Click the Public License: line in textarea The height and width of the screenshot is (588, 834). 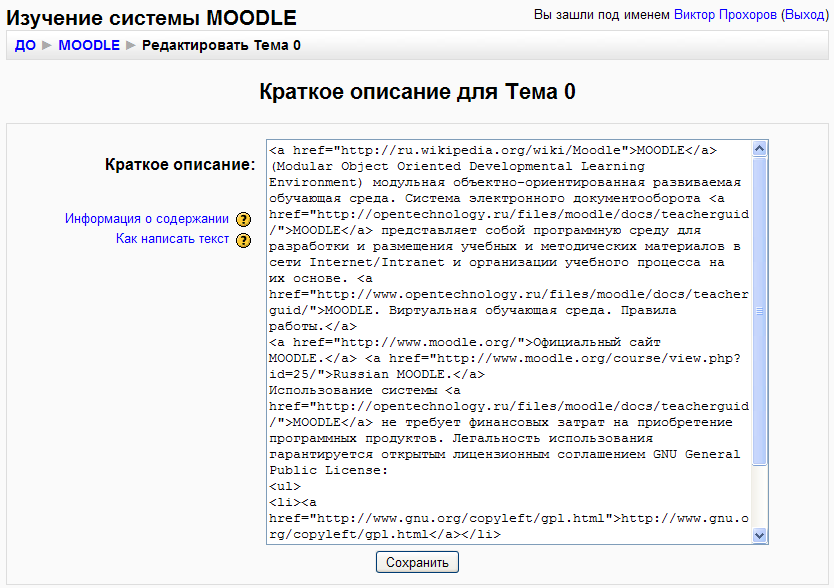(x=329, y=470)
